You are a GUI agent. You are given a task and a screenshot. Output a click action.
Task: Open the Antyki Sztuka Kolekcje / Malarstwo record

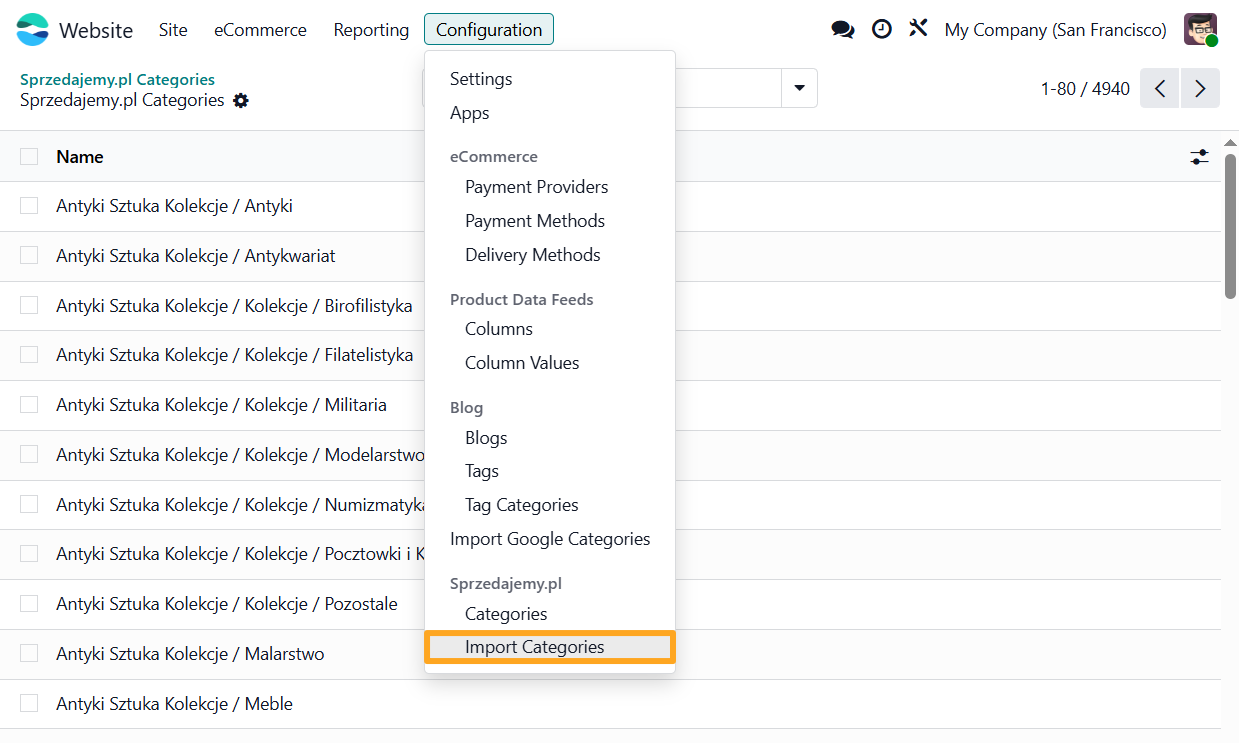pos(190,654)
